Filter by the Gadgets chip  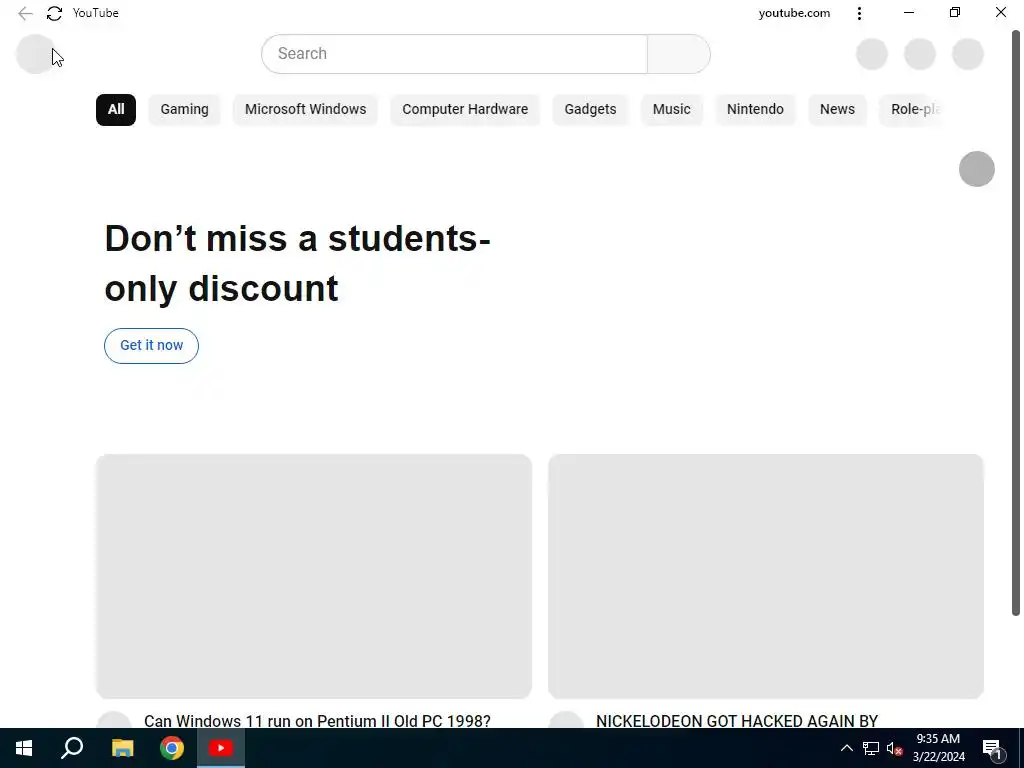coord(590,110)
